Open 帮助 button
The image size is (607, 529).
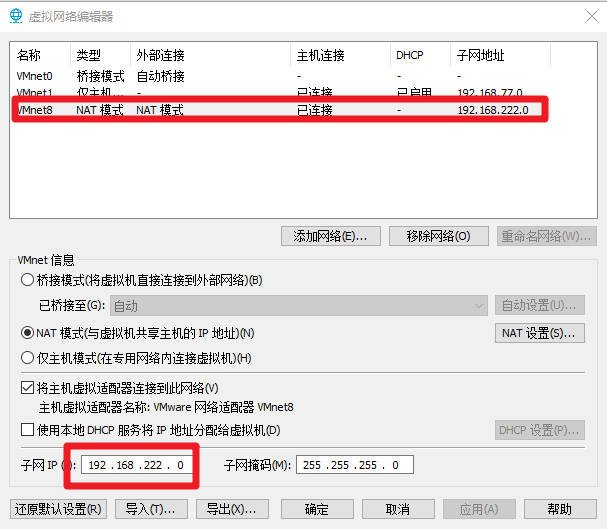(560, 509)
